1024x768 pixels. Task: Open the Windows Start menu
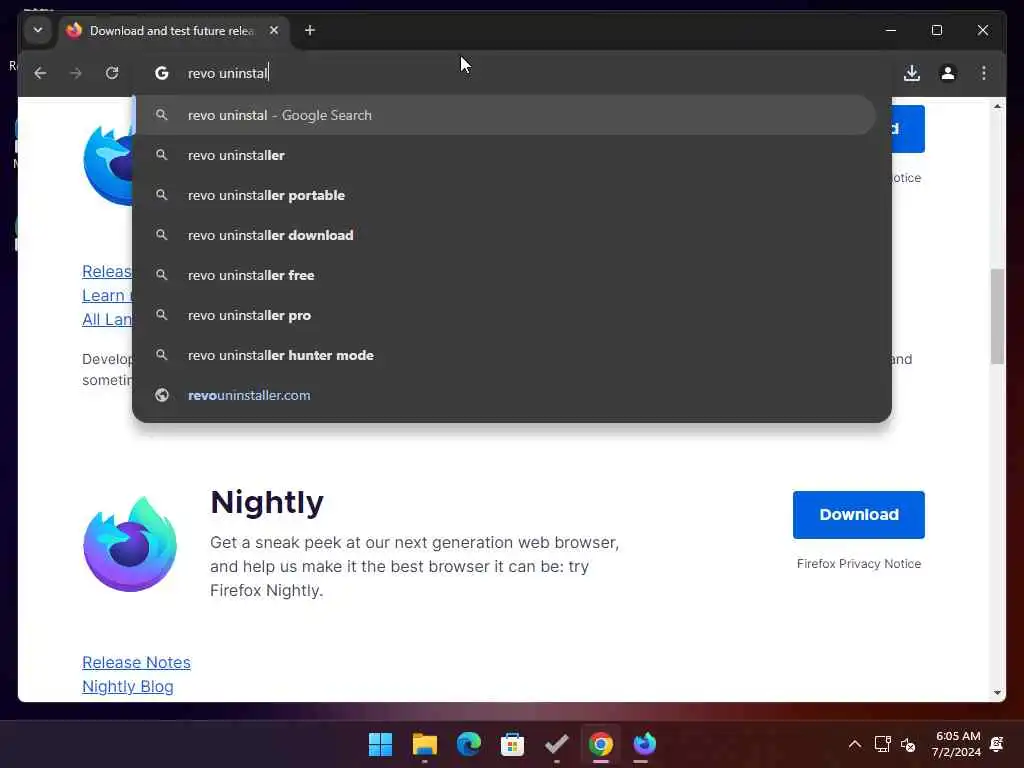point(380,744)
